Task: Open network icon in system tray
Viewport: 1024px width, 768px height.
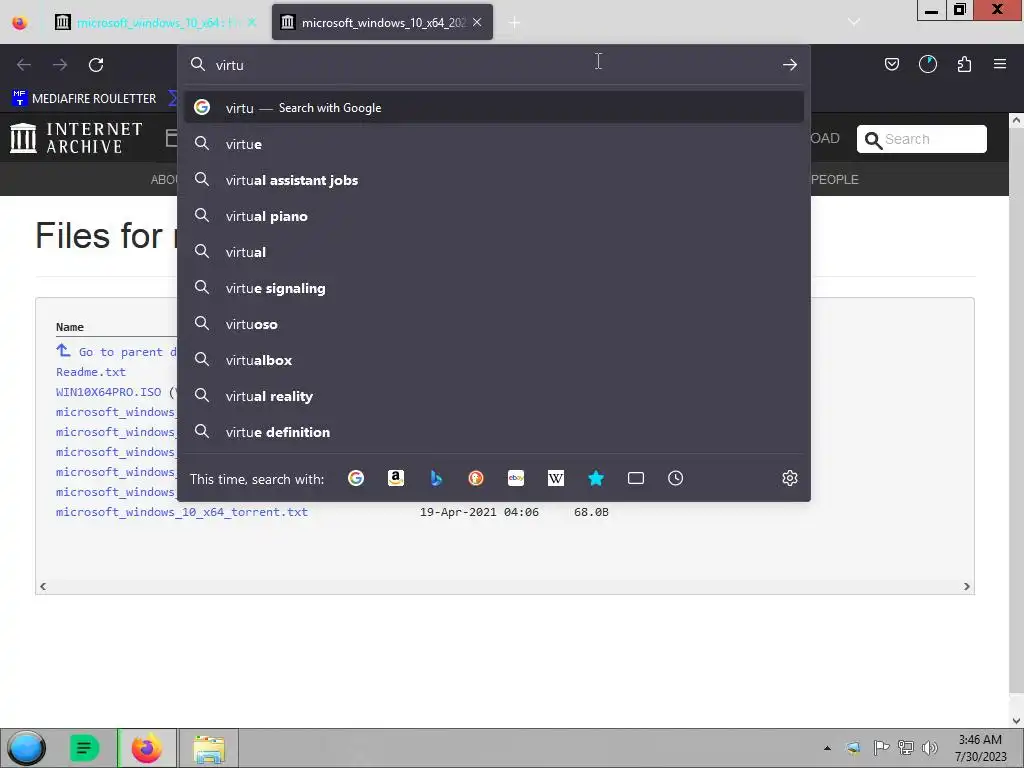Action: pyautogui.click(x=906, y=748)
